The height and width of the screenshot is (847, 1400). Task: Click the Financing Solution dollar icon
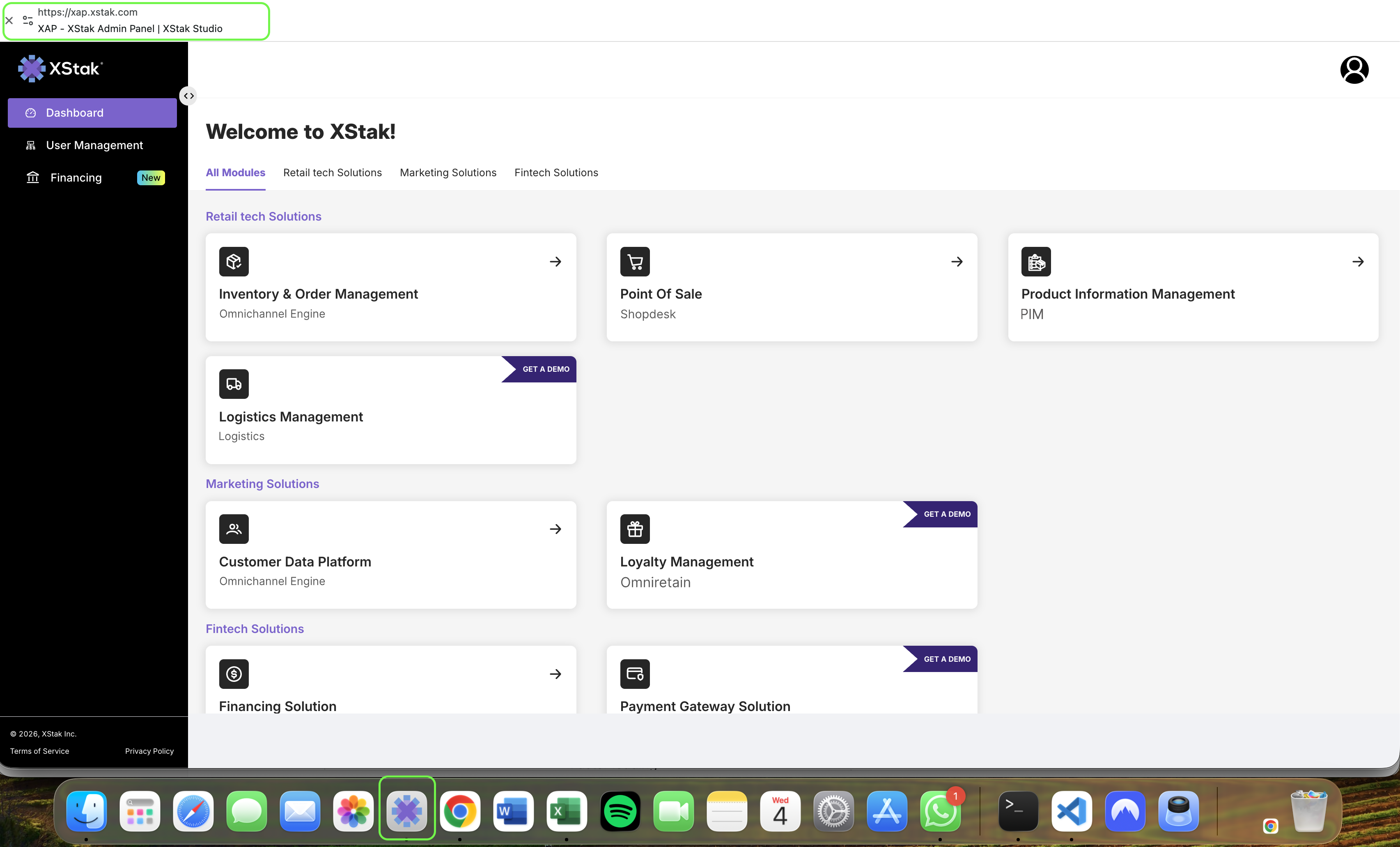pos(234,674)
